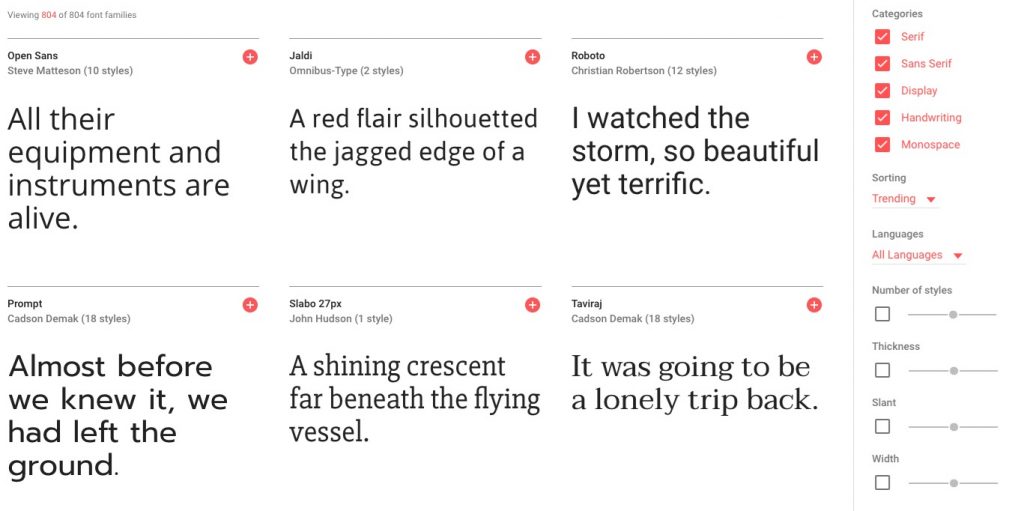
Task: Add Open Sans font with plus icon
Action: (x=250, y=57)
